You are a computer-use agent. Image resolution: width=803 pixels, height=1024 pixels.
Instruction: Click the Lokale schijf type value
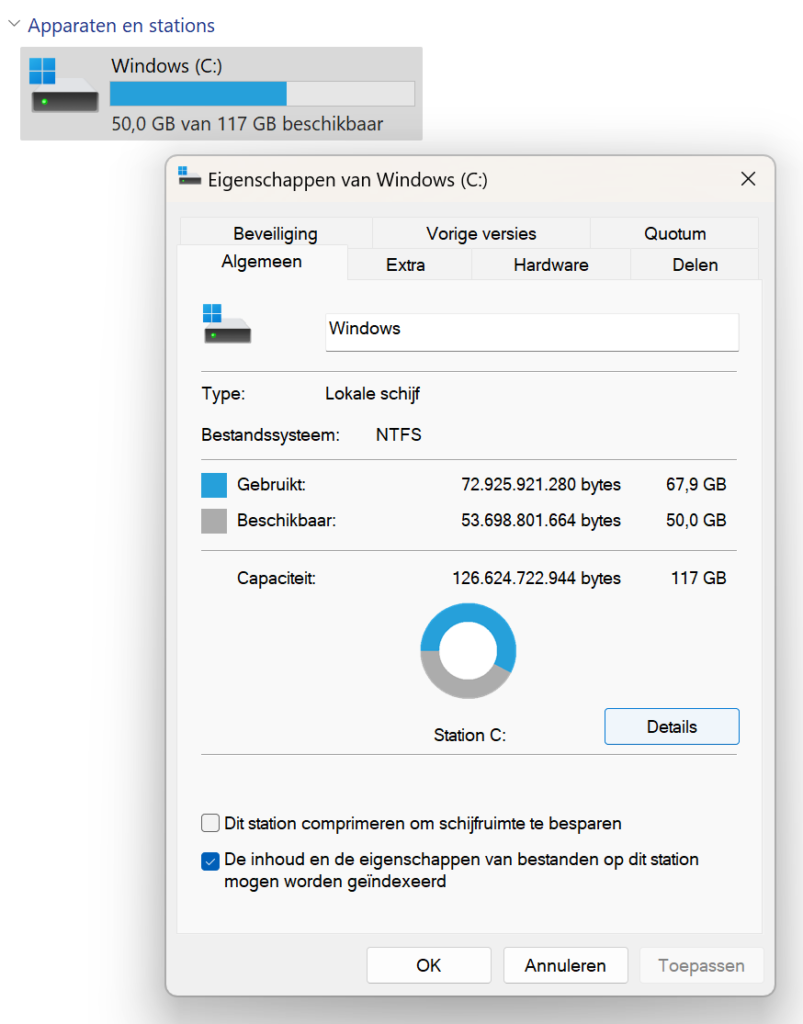tap(372, 394)
